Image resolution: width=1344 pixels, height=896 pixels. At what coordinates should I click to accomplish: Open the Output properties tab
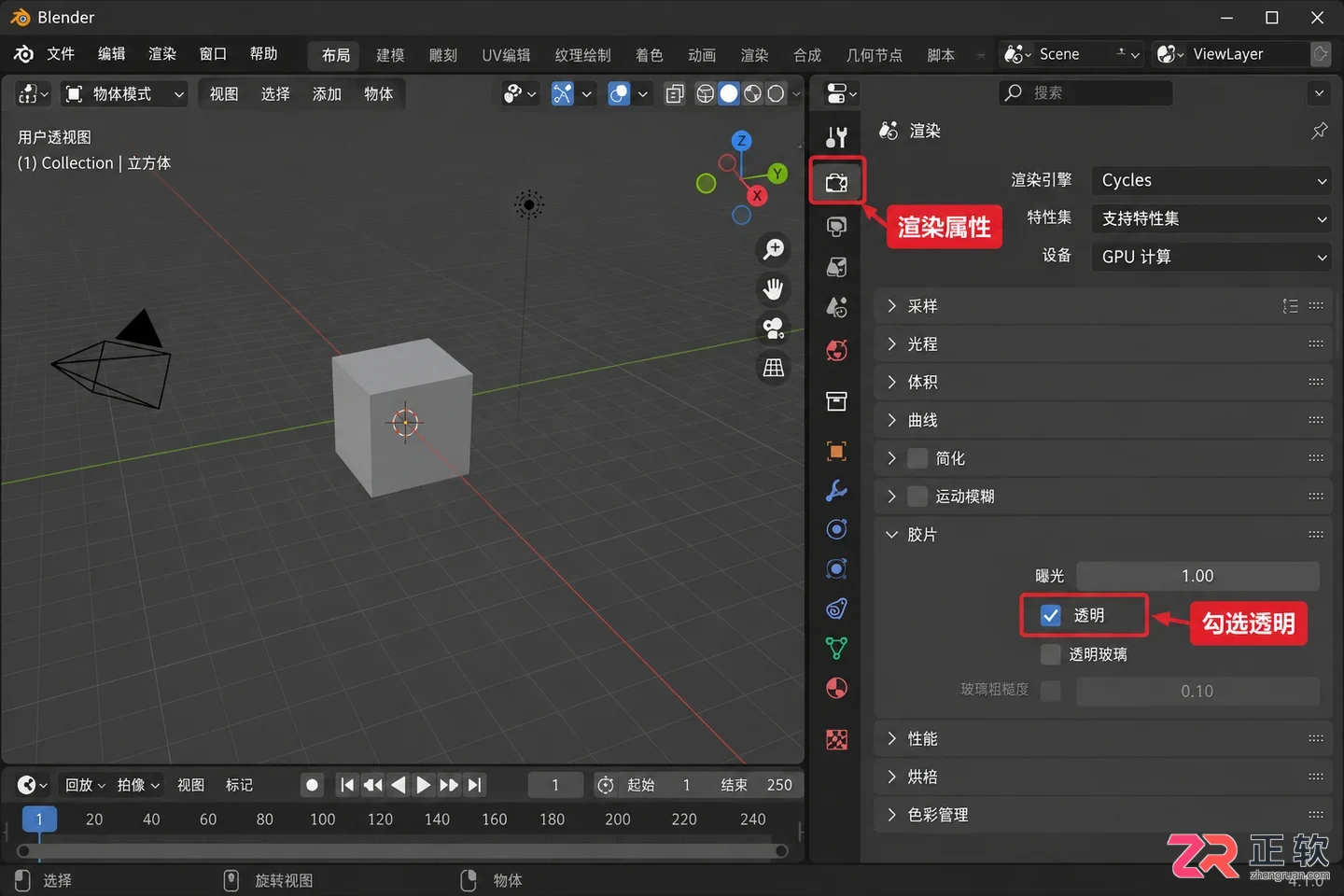pos(836,226)
